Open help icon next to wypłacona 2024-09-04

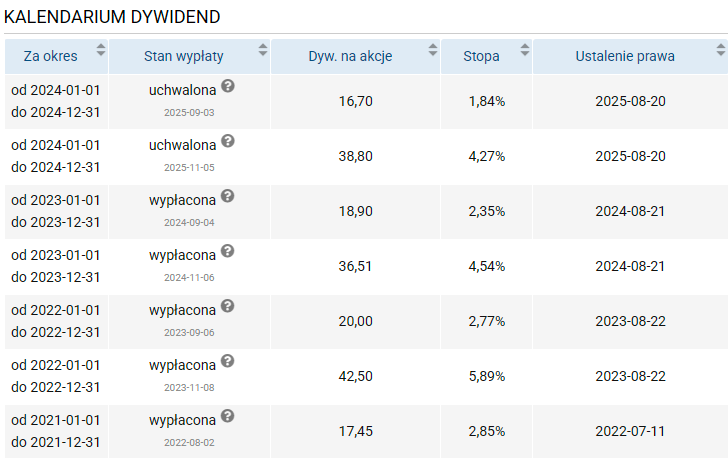point(228,196)
